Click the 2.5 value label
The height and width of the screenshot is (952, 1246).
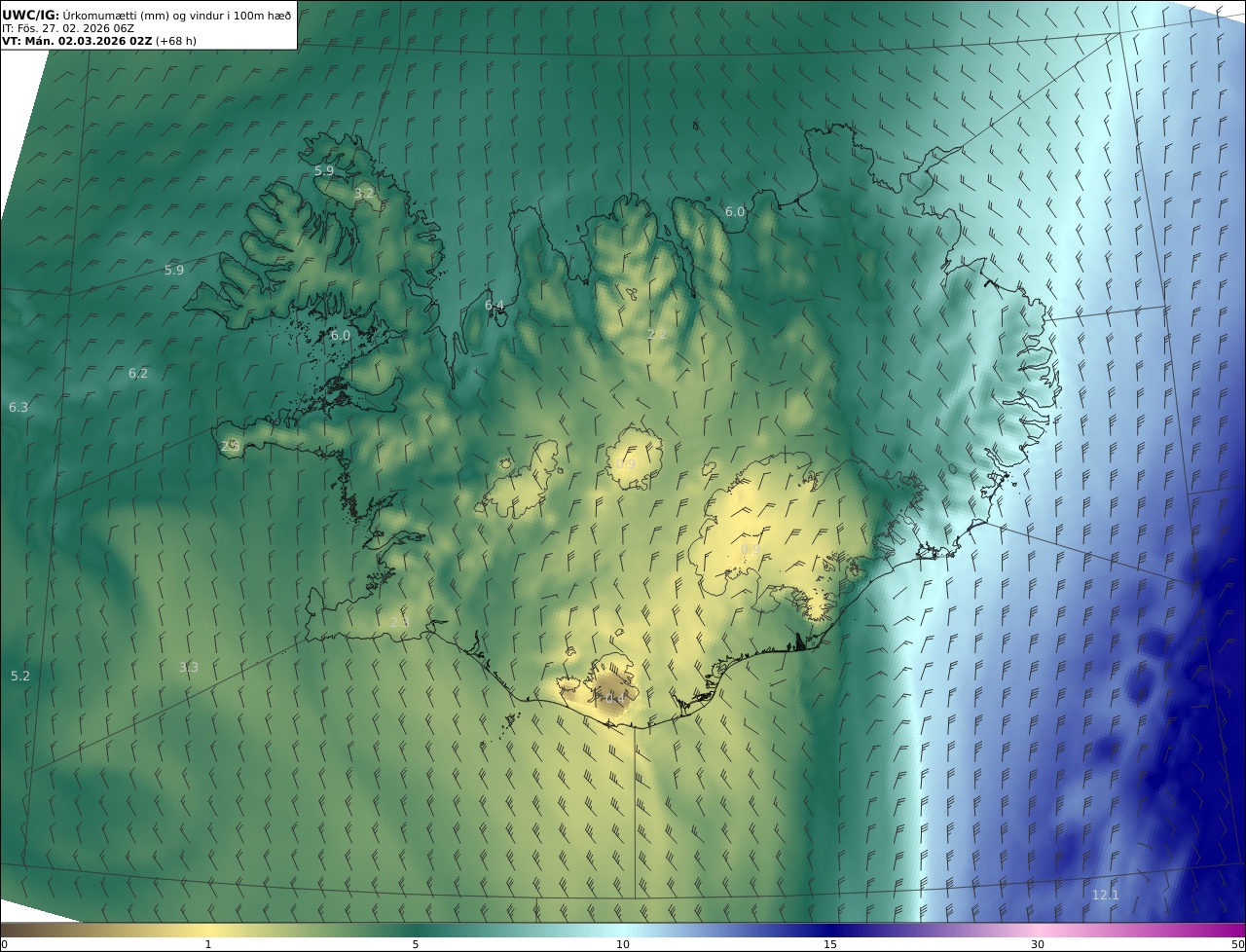(x=231, y=446)
